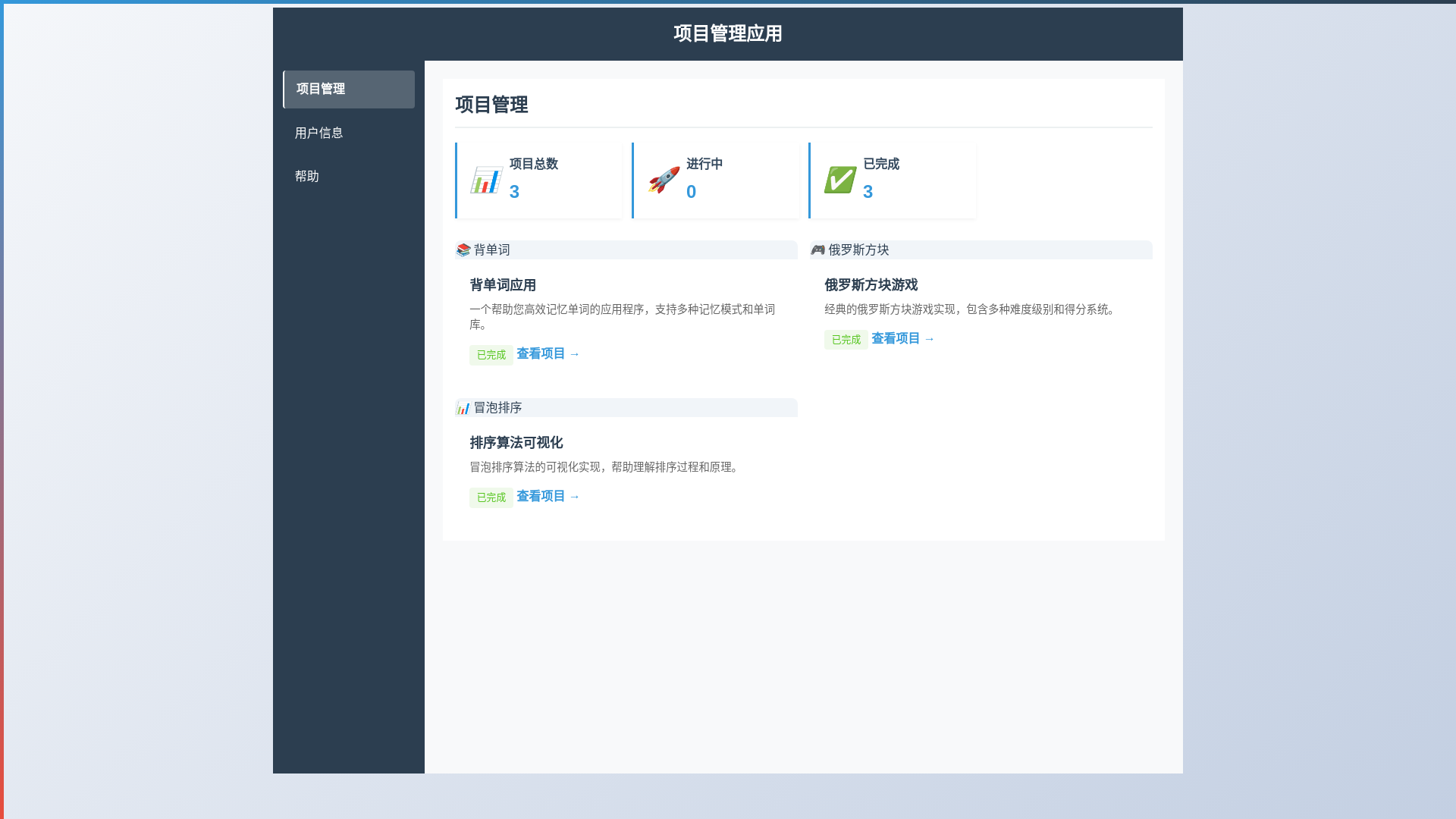Click the 俄罗斯方块游戏 project title
This screenshot has height=819, width=1456.
coord(871,285)
